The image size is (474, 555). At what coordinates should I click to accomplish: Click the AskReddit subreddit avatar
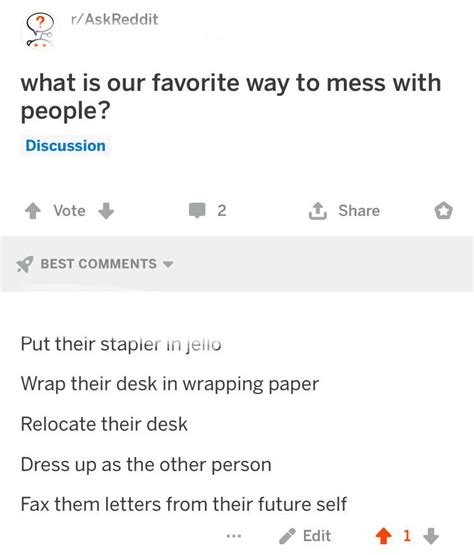pos(39,30)
